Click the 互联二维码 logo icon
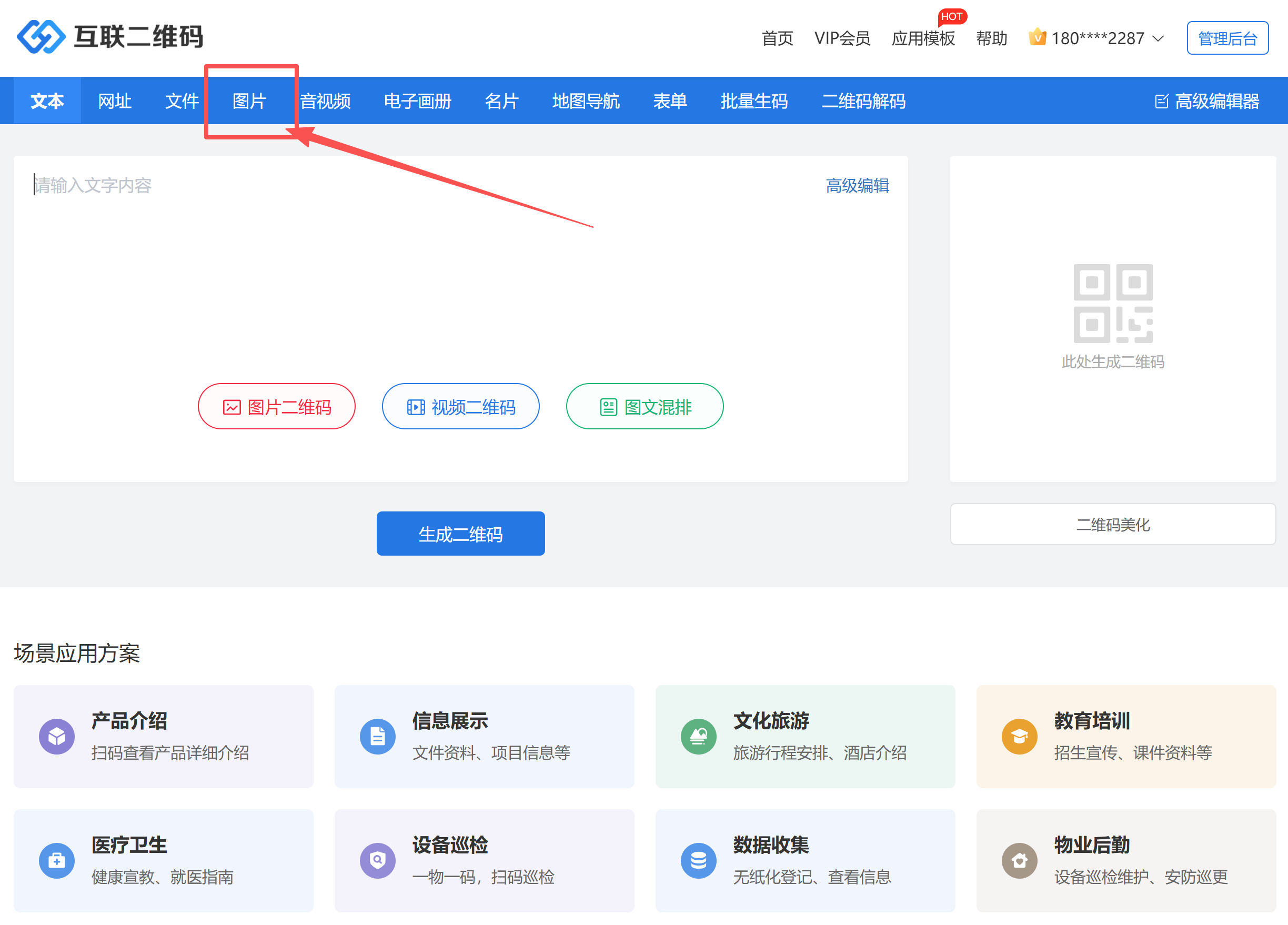Viewport: 1288px width, 925px height. 41,37
